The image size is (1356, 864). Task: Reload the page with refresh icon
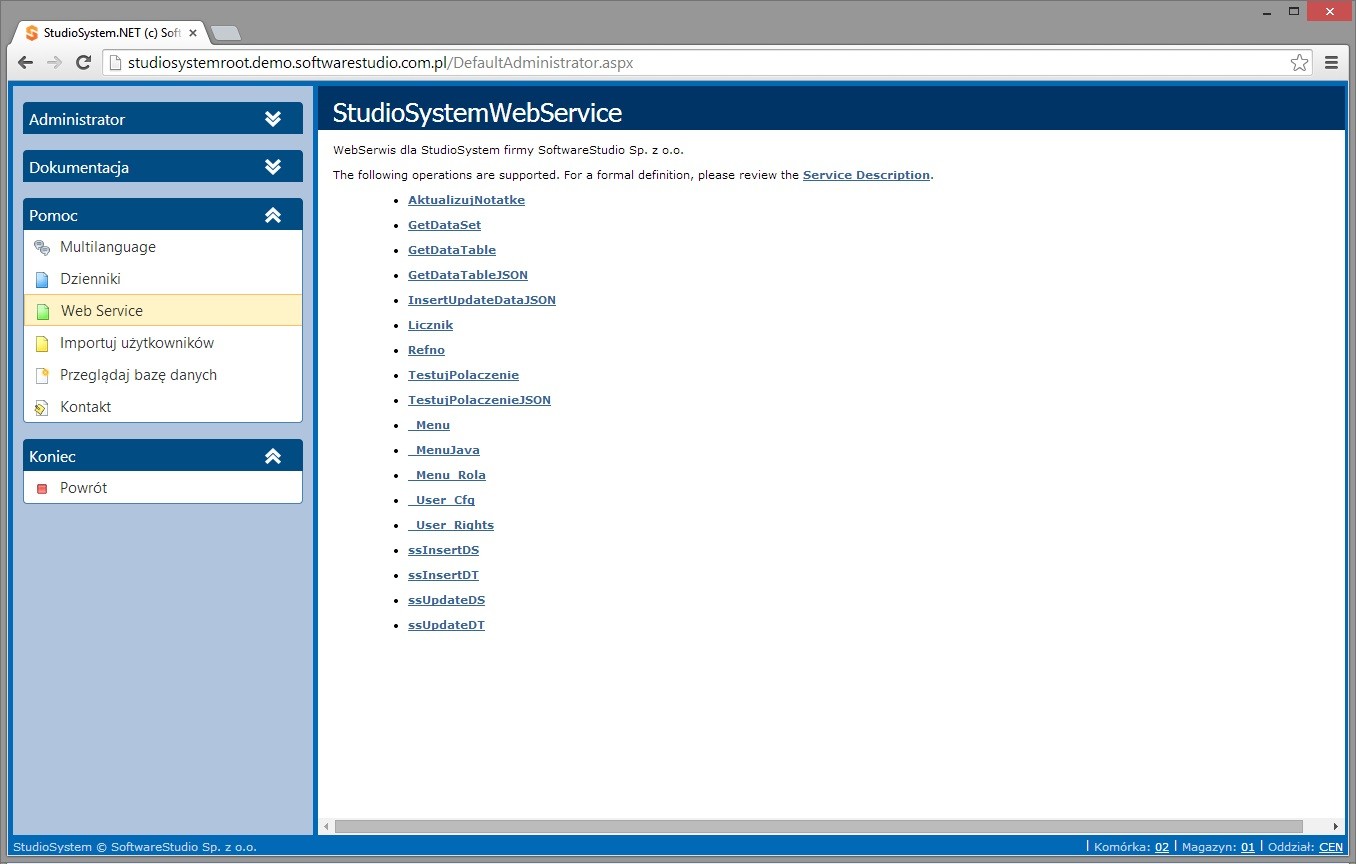coord(84,63)
